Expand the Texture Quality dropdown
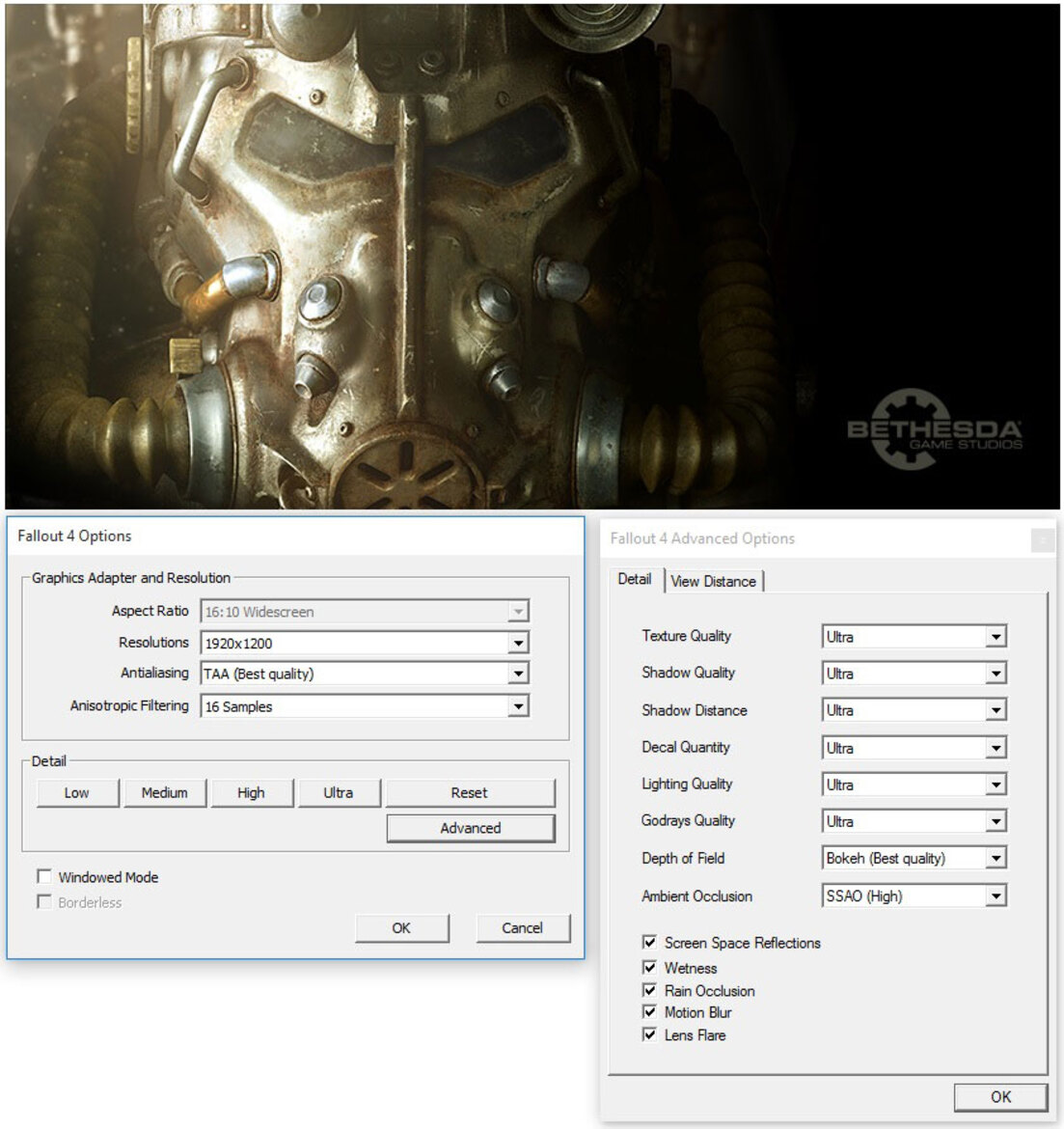The image size is (1064, 1129). [914, 637]
